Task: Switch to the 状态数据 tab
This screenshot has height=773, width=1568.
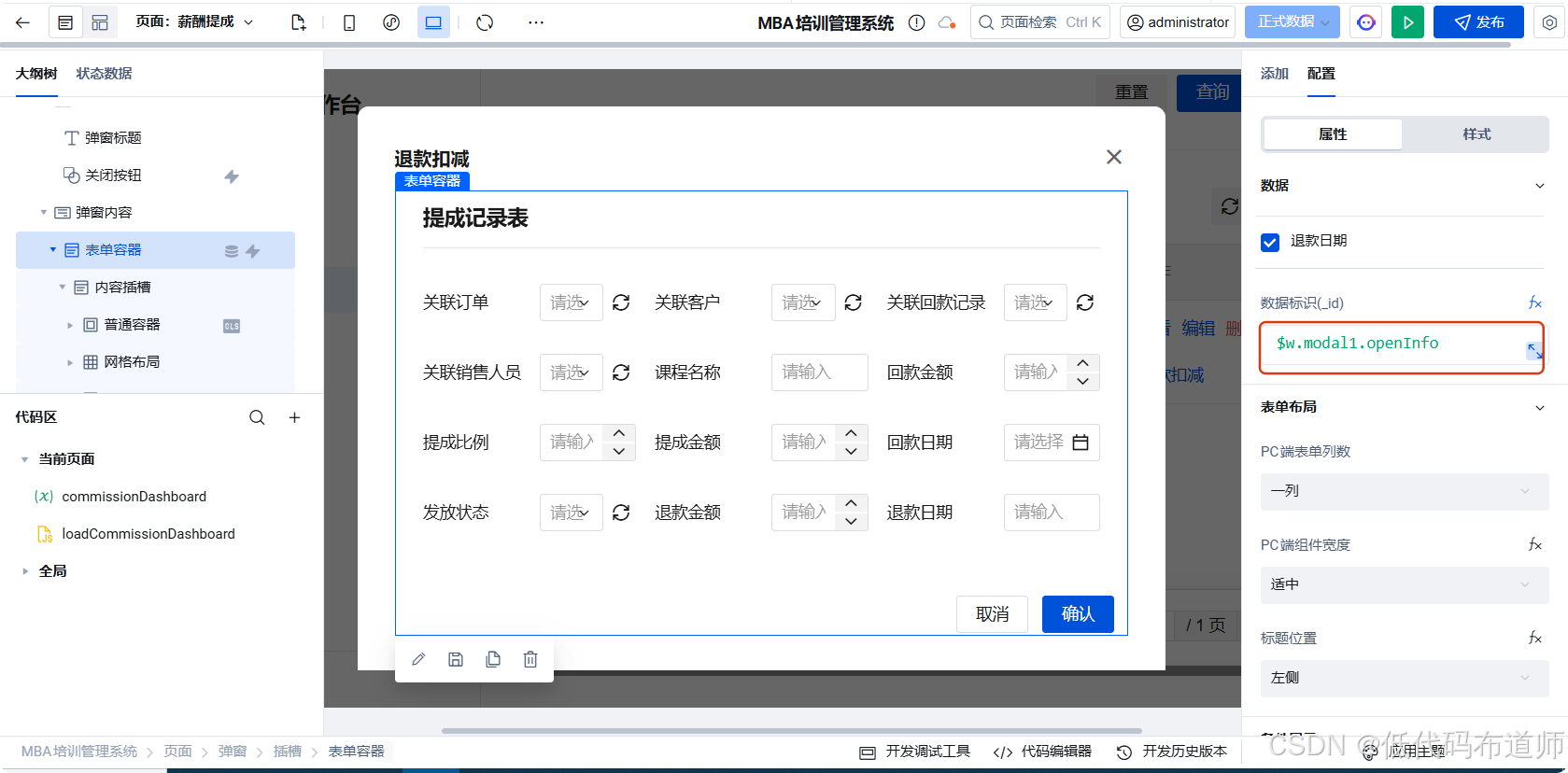Action: 104,74
